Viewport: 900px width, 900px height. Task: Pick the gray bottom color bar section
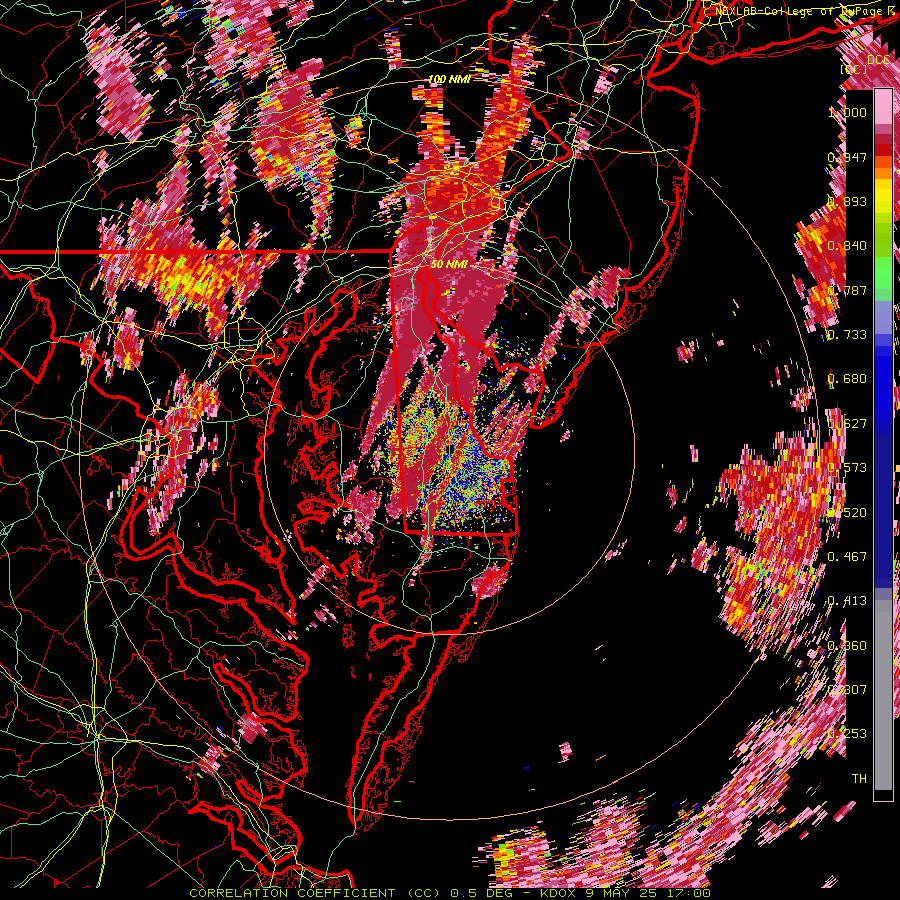pos(883,695)
